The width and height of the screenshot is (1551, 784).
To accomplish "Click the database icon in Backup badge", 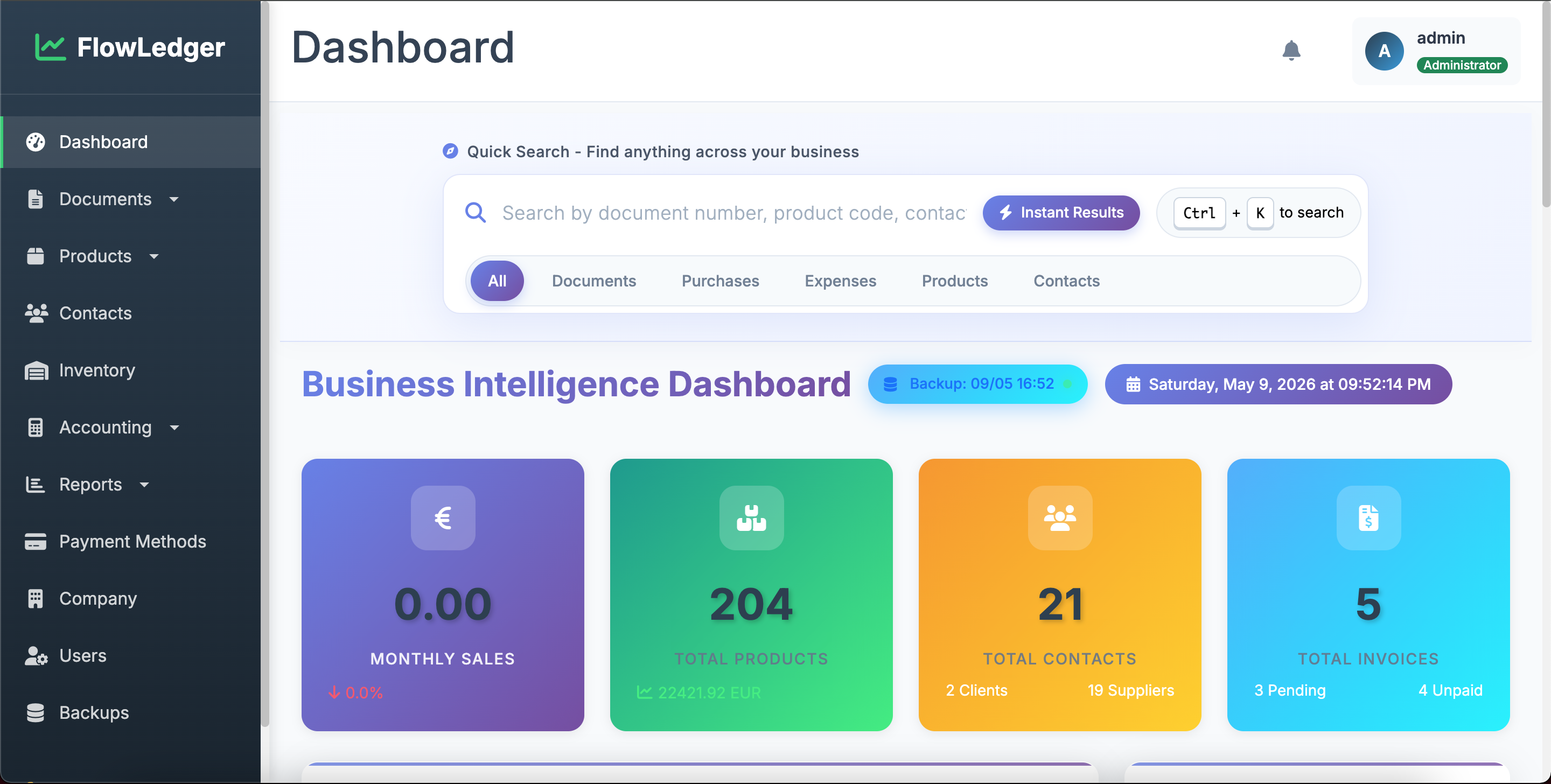I will 891,384.
